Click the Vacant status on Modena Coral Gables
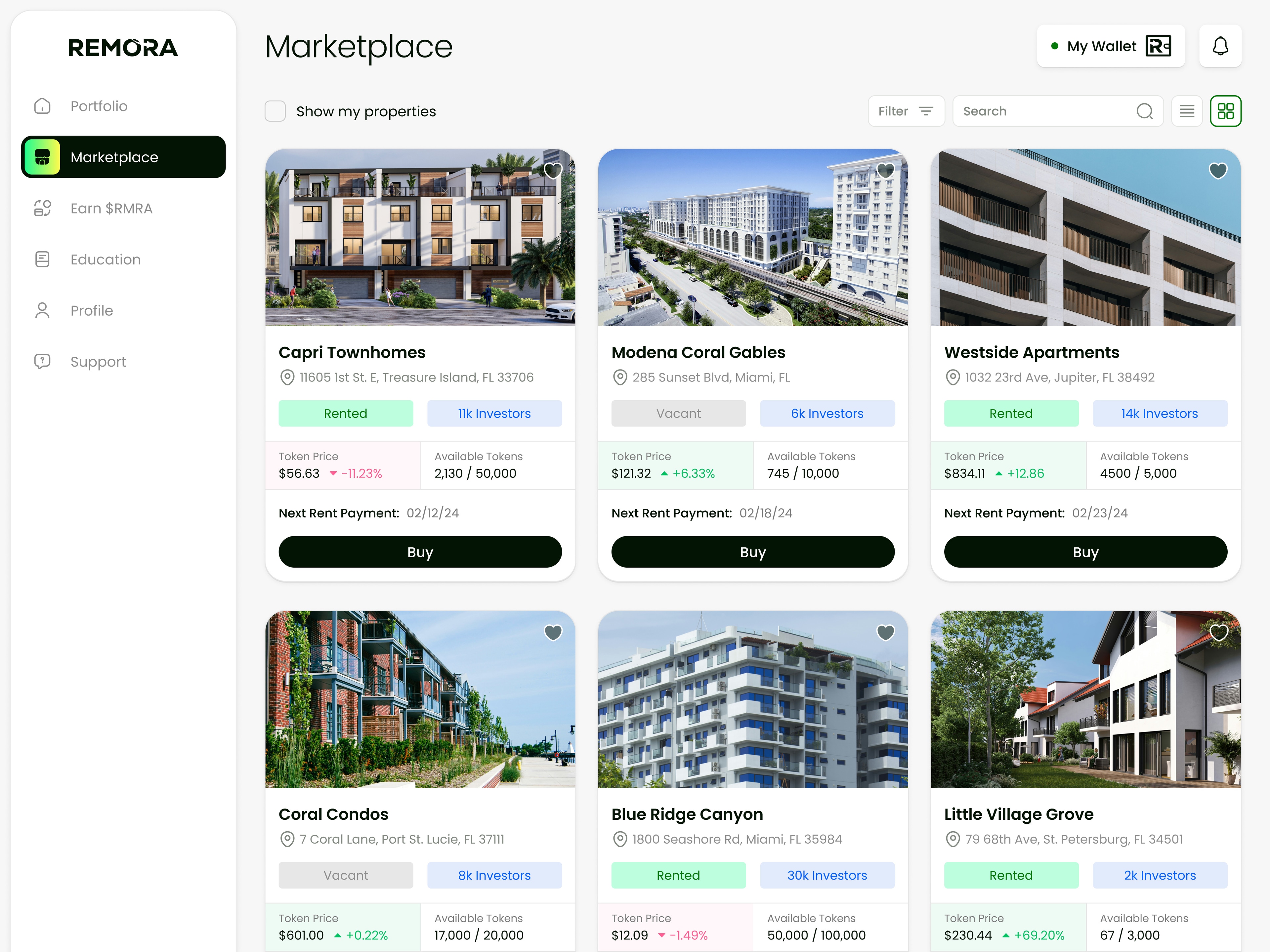Image resolution: width=1270 pixels, height=952 pixels. click(679, 413)
